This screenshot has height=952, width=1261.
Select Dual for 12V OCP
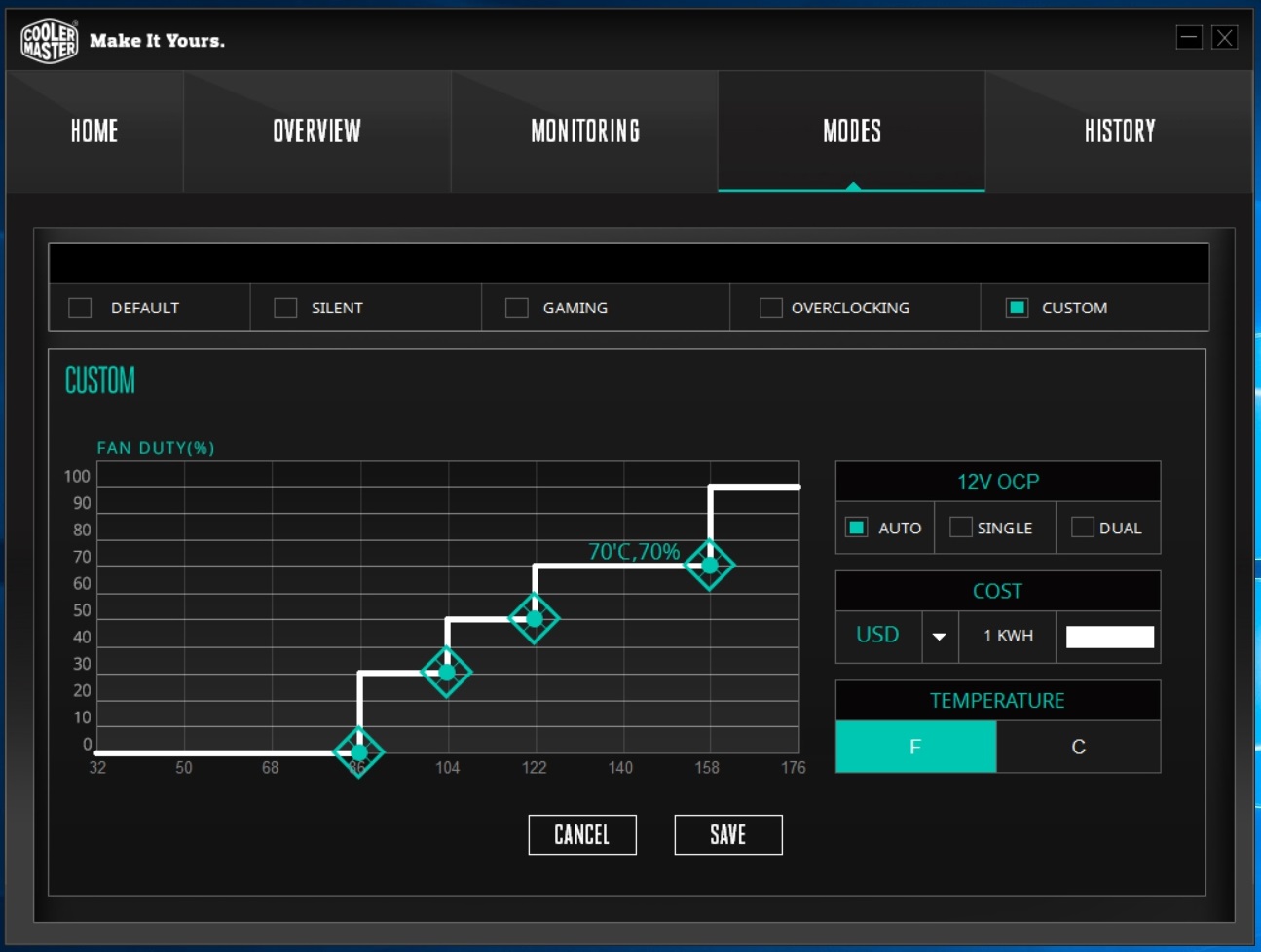click(x=1082, y=527)
